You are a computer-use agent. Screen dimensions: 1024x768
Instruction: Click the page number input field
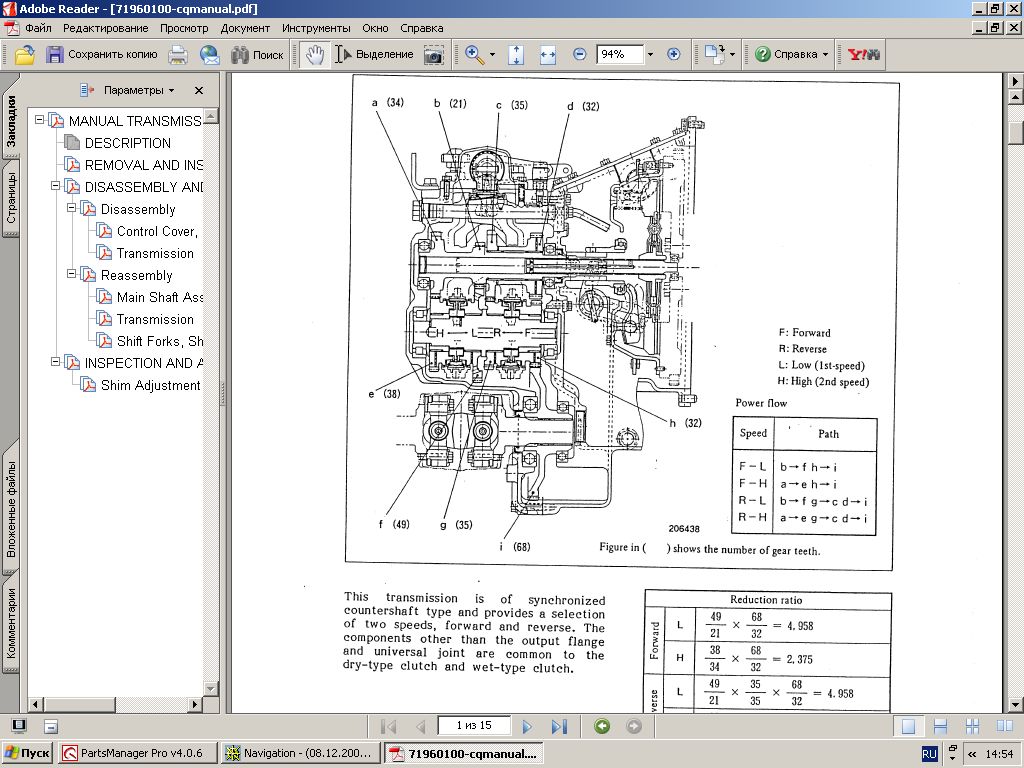tap(473, 726)
